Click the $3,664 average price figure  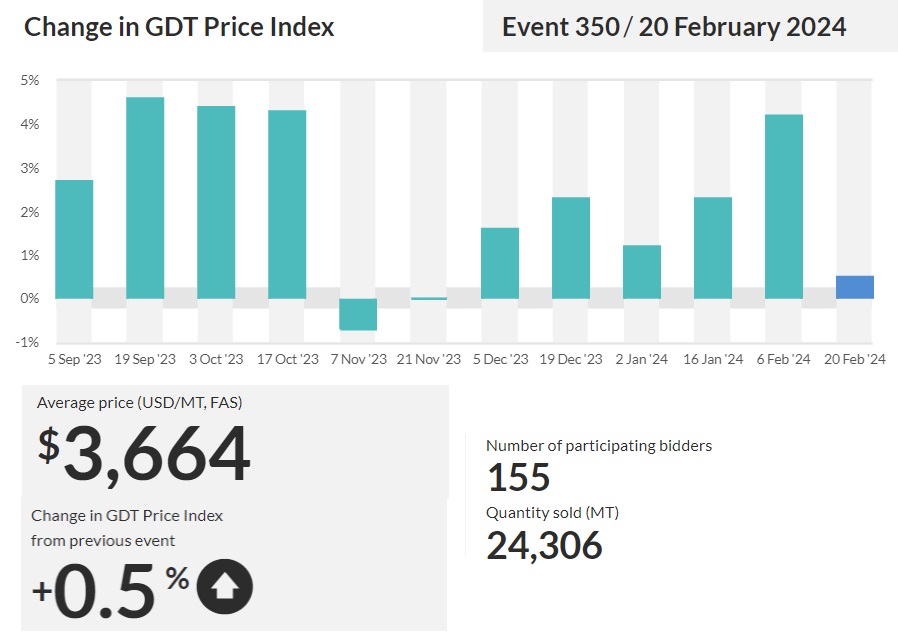(144, 453)
